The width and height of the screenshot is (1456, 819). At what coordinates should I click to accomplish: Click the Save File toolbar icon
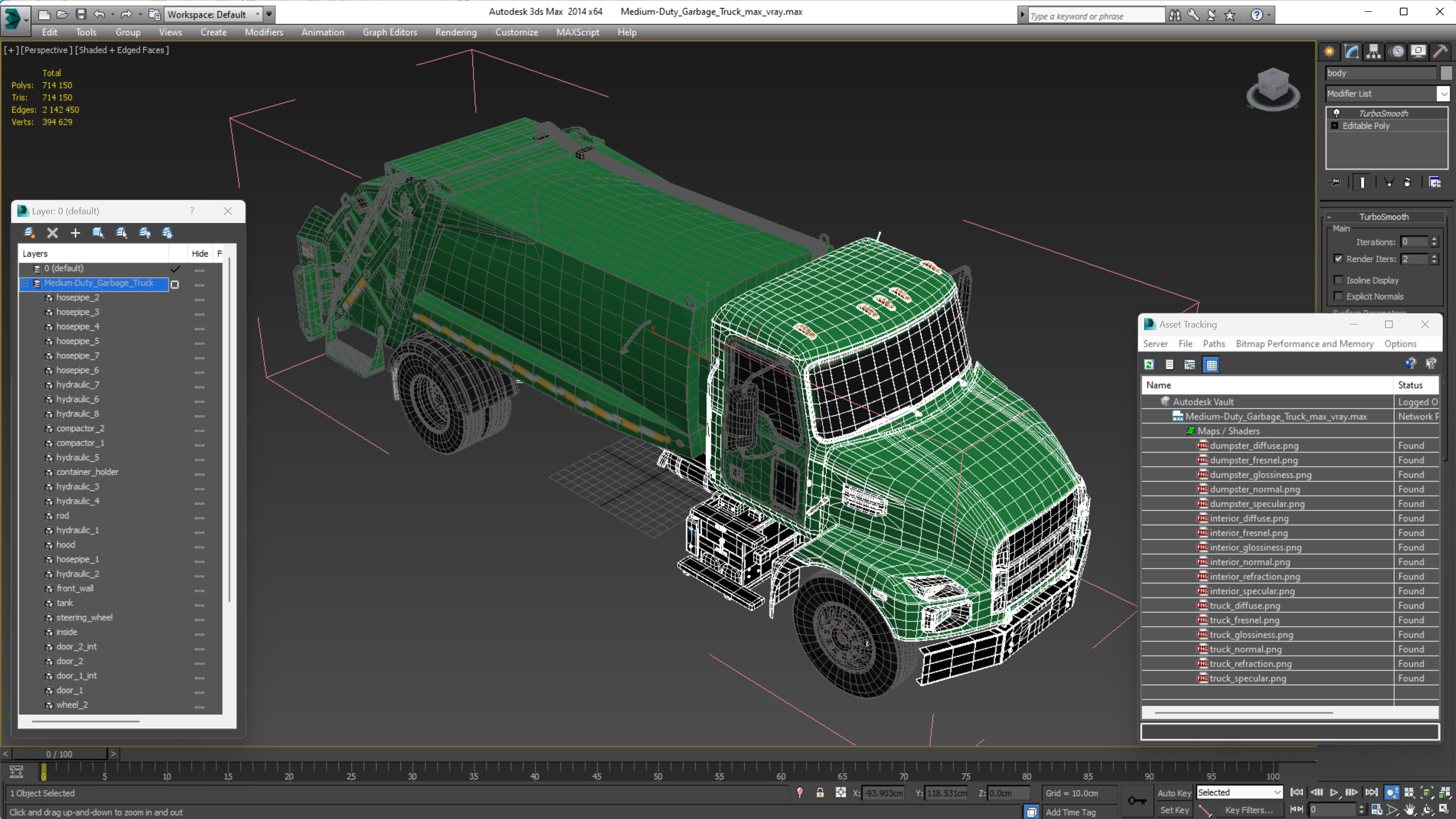coord(81,14)
